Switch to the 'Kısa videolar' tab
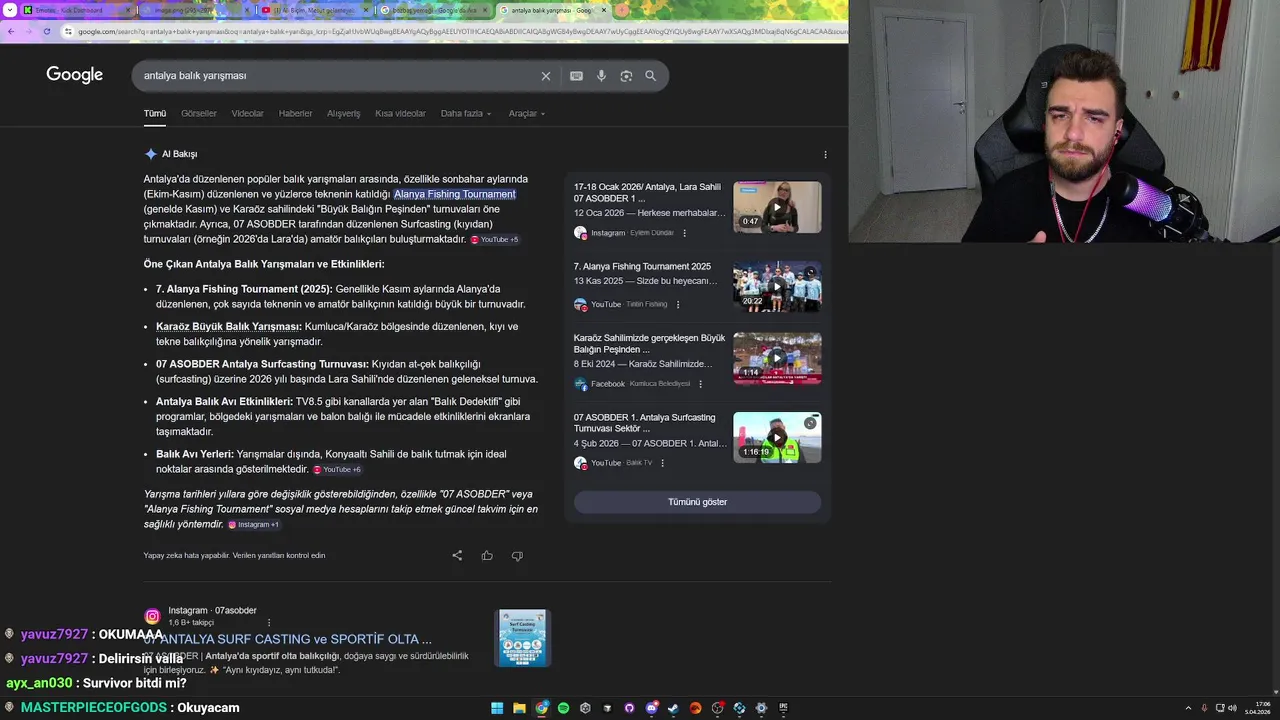This screenshot has width=1280, height=720. [400, 114]
